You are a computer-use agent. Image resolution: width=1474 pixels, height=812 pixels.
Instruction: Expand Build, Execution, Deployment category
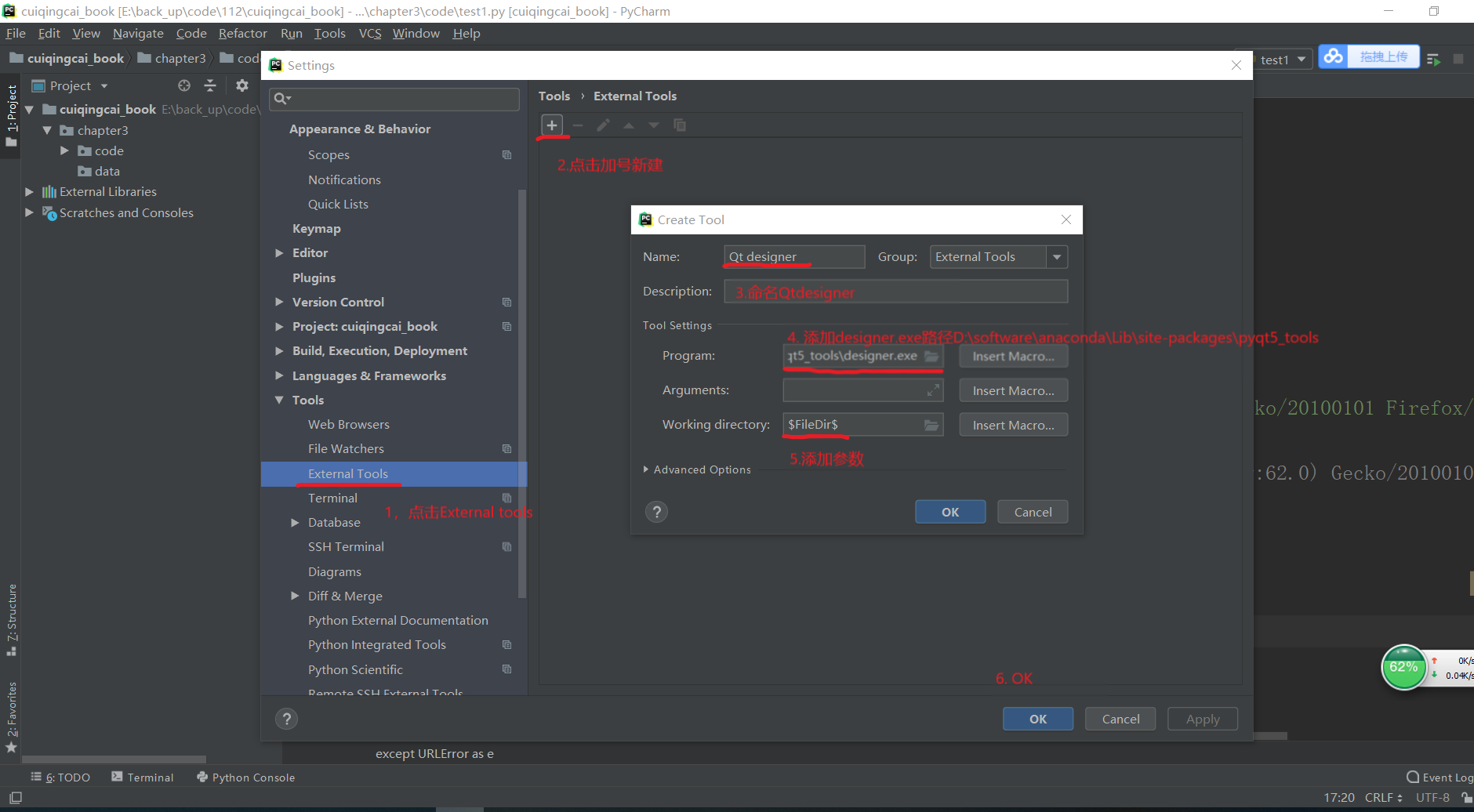tap(279, 350)
